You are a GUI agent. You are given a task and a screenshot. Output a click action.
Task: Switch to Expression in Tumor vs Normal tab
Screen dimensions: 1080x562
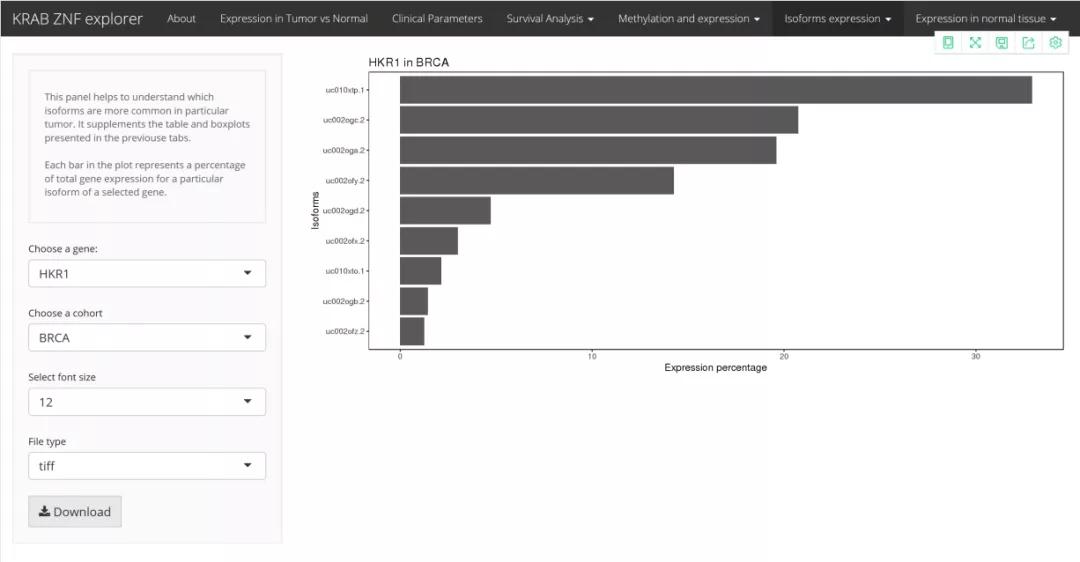point(293,18)
